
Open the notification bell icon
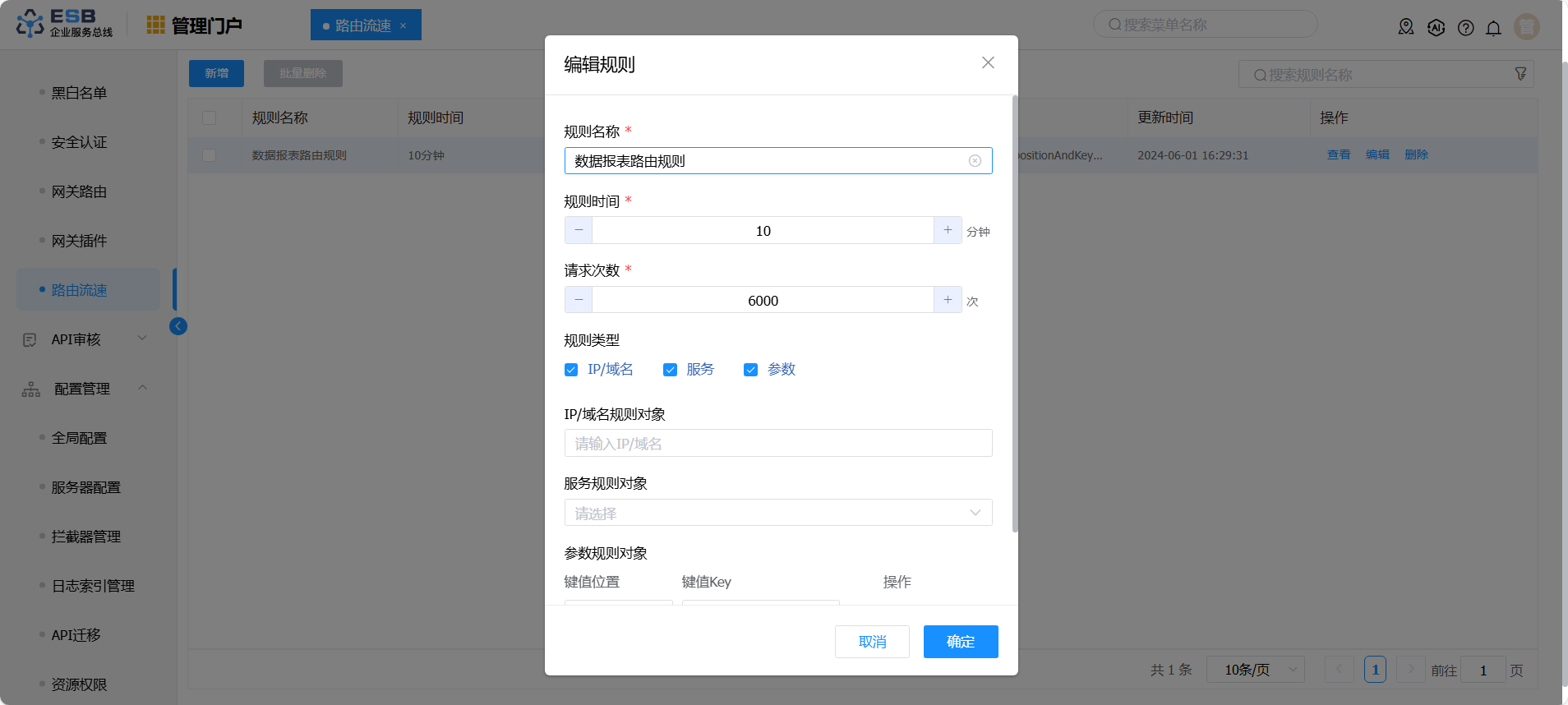pos(1493,28)
